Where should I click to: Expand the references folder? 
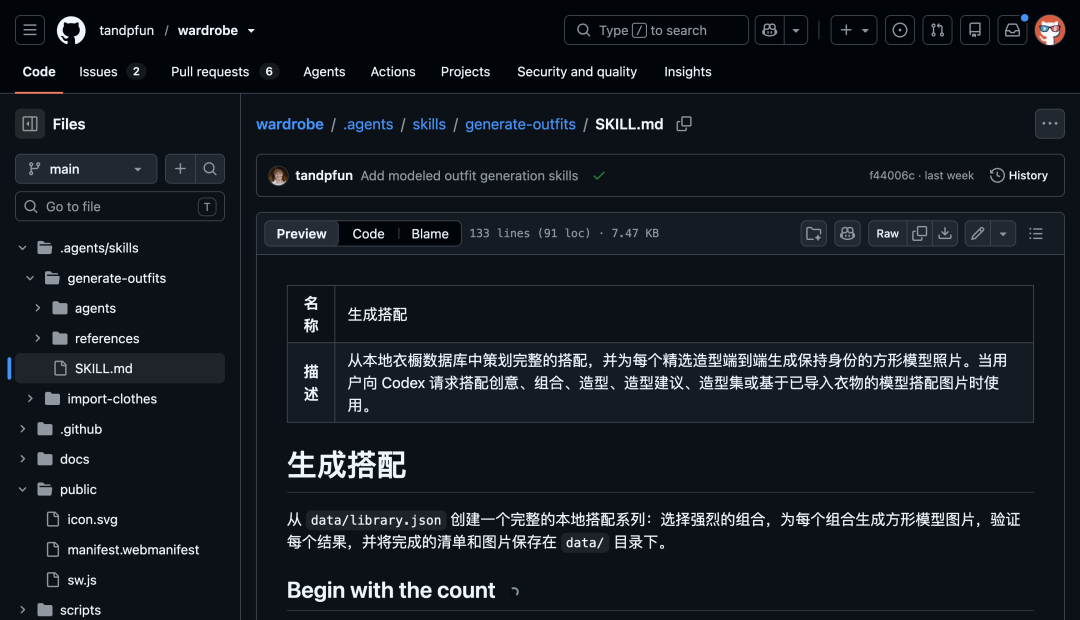pyautogui.click(x=38, y=338)
